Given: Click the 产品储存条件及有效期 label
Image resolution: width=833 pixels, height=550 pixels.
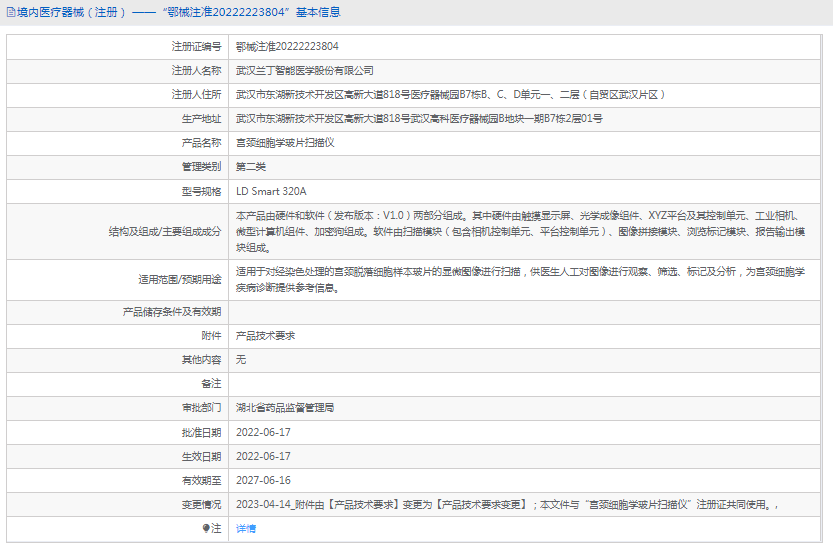Looking at the screenshot, I should coord(172,312).
